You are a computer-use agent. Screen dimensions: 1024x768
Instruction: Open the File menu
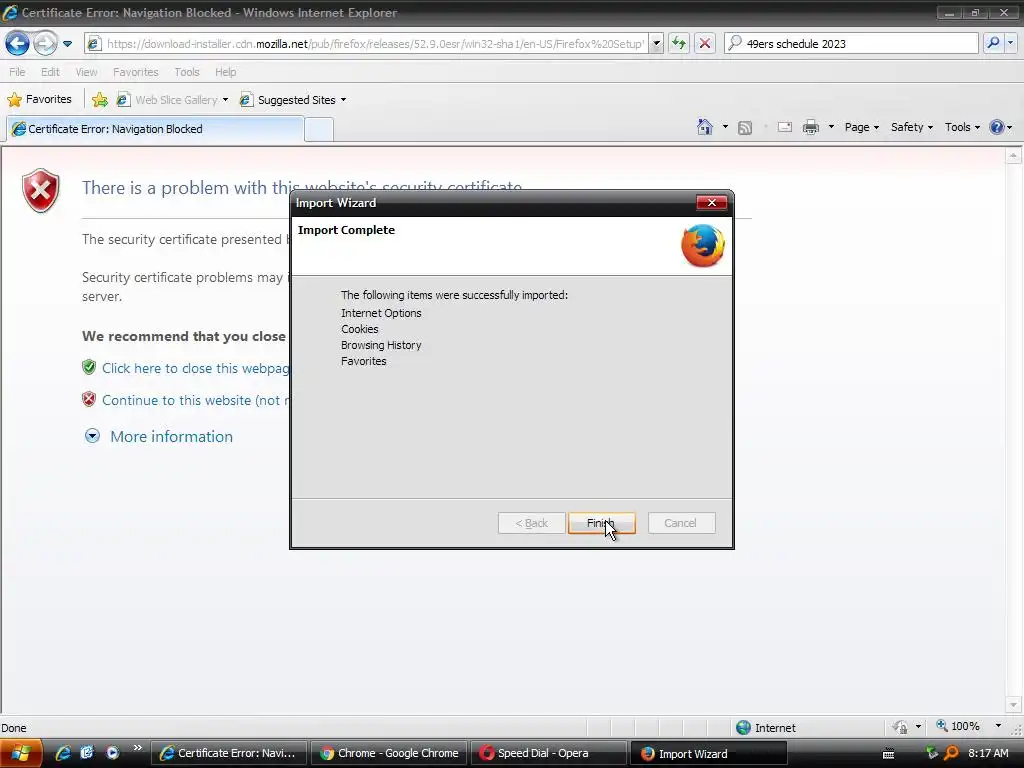click(17, 72)
